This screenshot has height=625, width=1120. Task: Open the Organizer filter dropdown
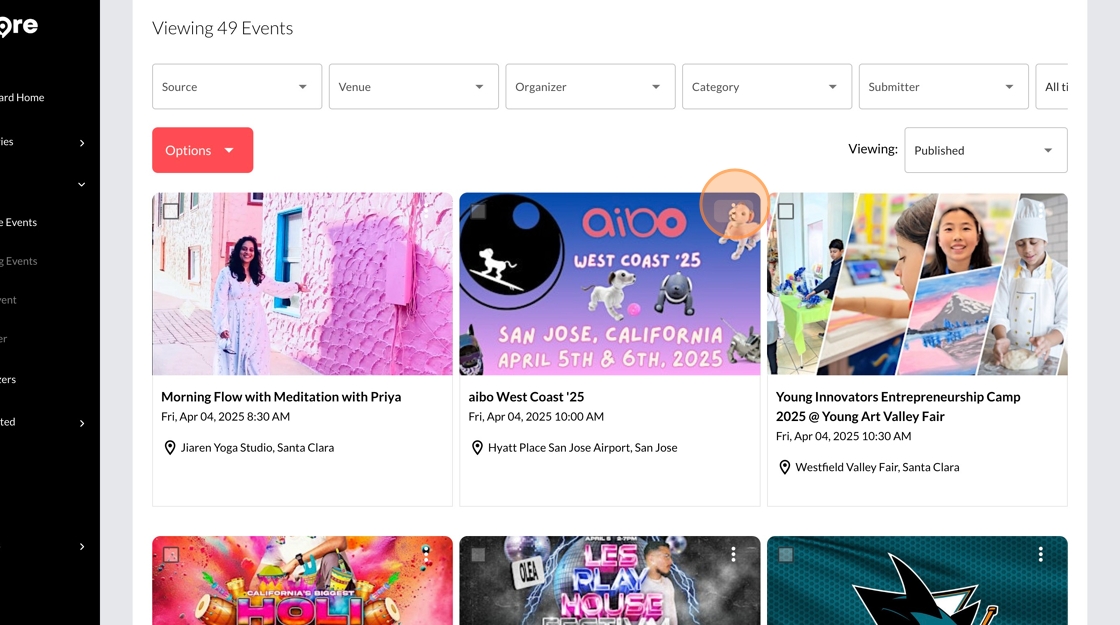(590, 86)
